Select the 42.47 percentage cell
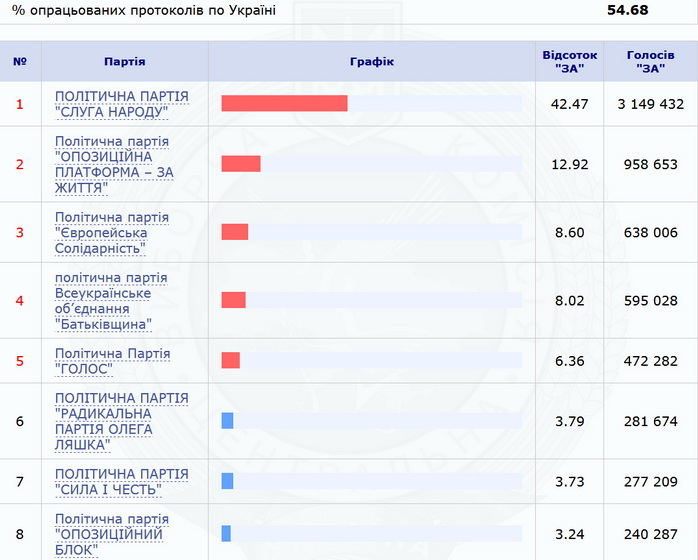 click(570, 104)
